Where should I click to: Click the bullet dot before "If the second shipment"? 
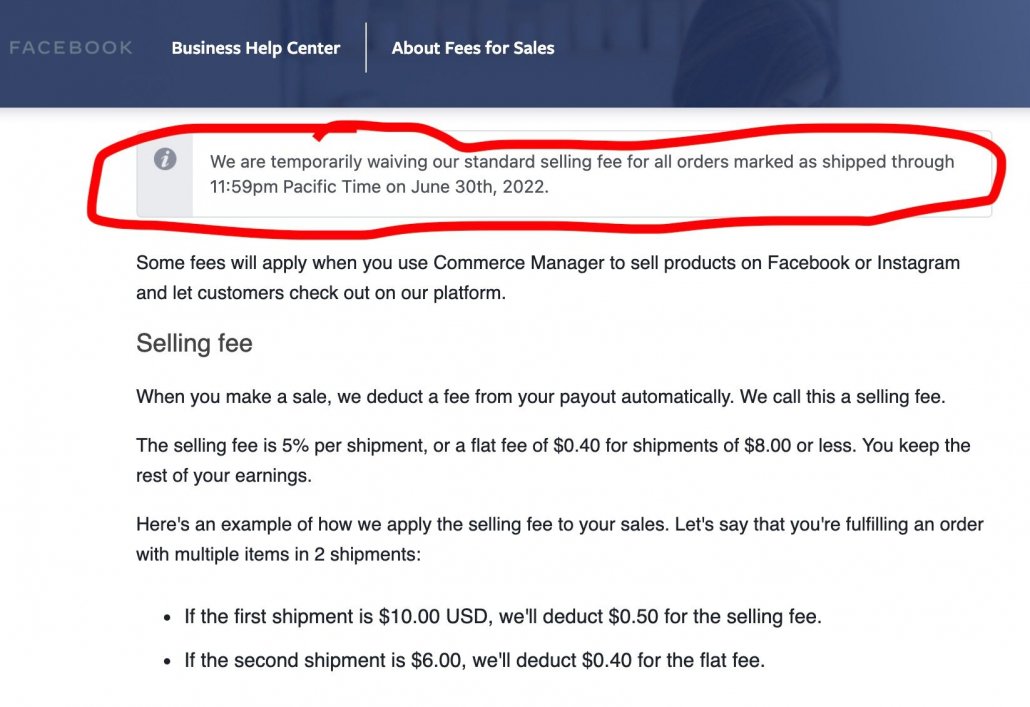point(168,661)
